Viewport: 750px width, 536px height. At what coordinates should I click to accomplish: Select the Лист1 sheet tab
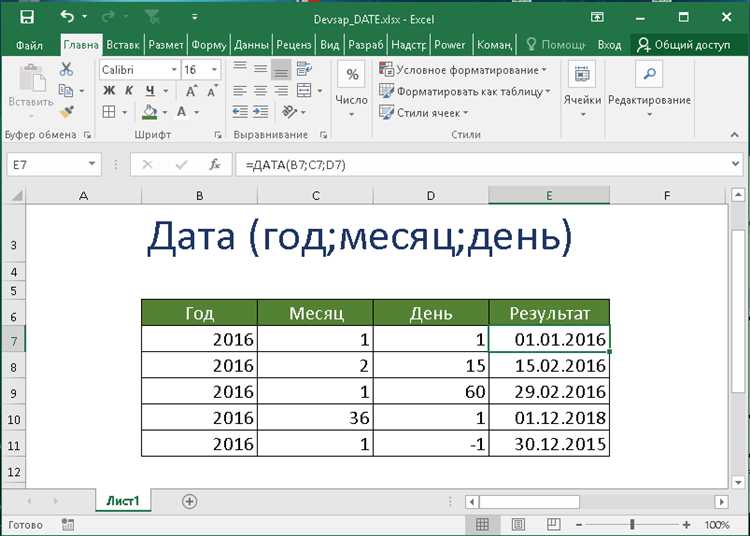tap(123, 501)
